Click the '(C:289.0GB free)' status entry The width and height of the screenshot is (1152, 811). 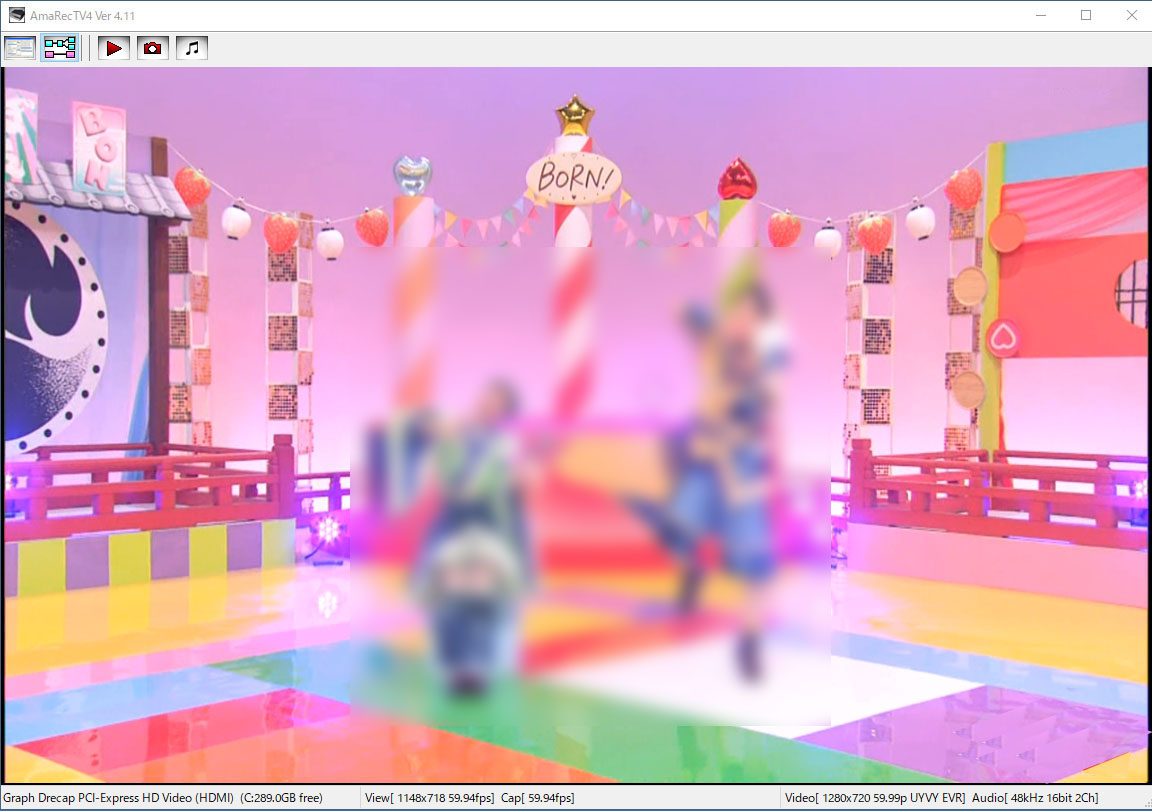point(281,798)
